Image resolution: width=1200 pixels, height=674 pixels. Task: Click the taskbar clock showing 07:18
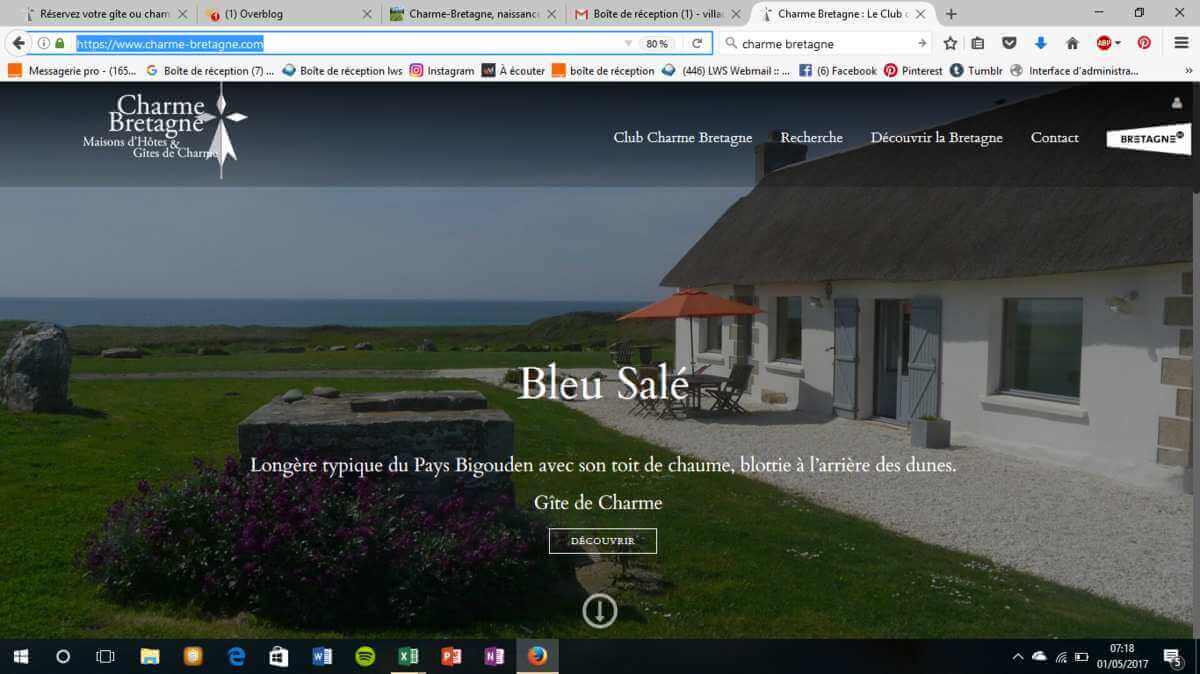1122,657
